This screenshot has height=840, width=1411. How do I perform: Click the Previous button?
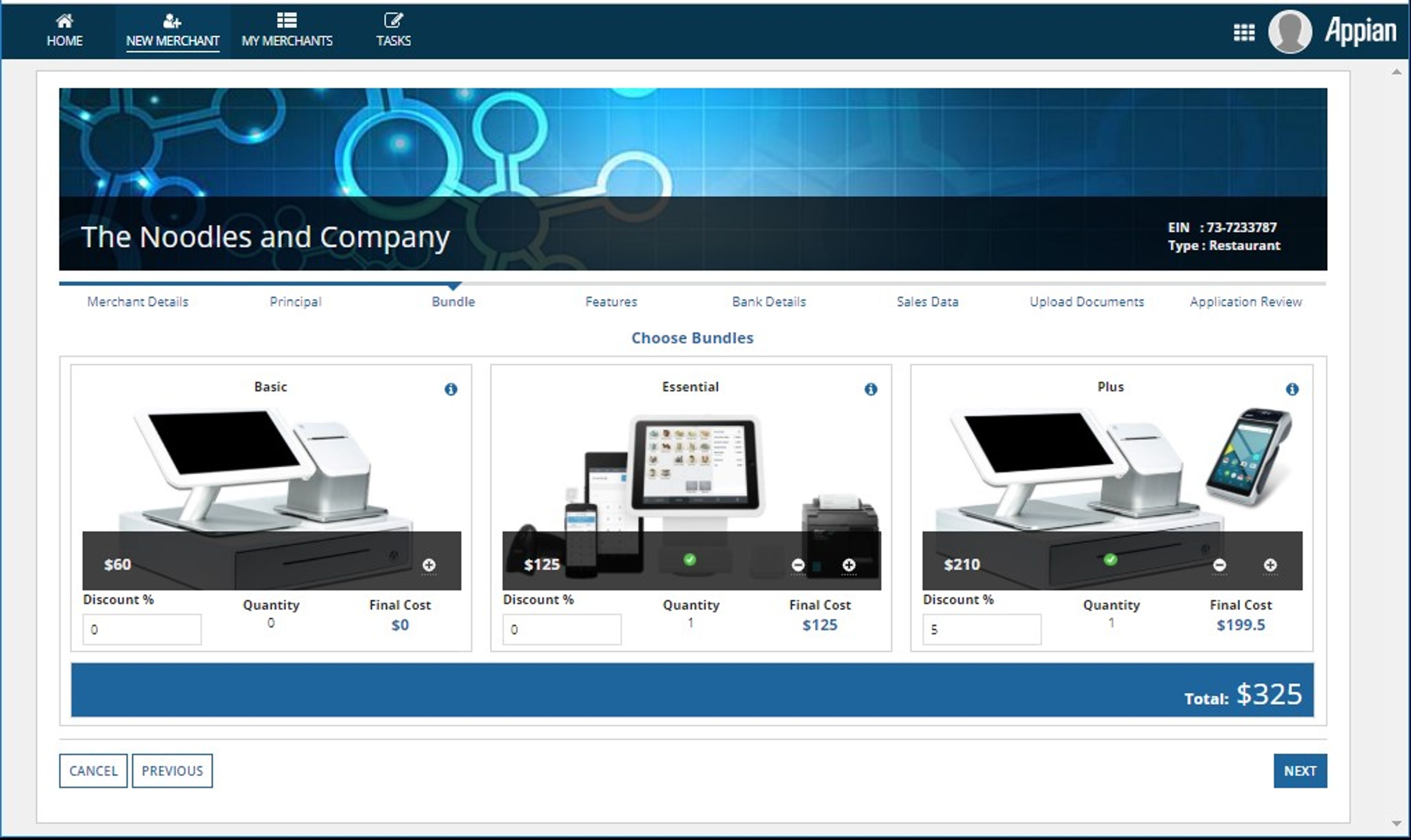[x=172, y=771]
